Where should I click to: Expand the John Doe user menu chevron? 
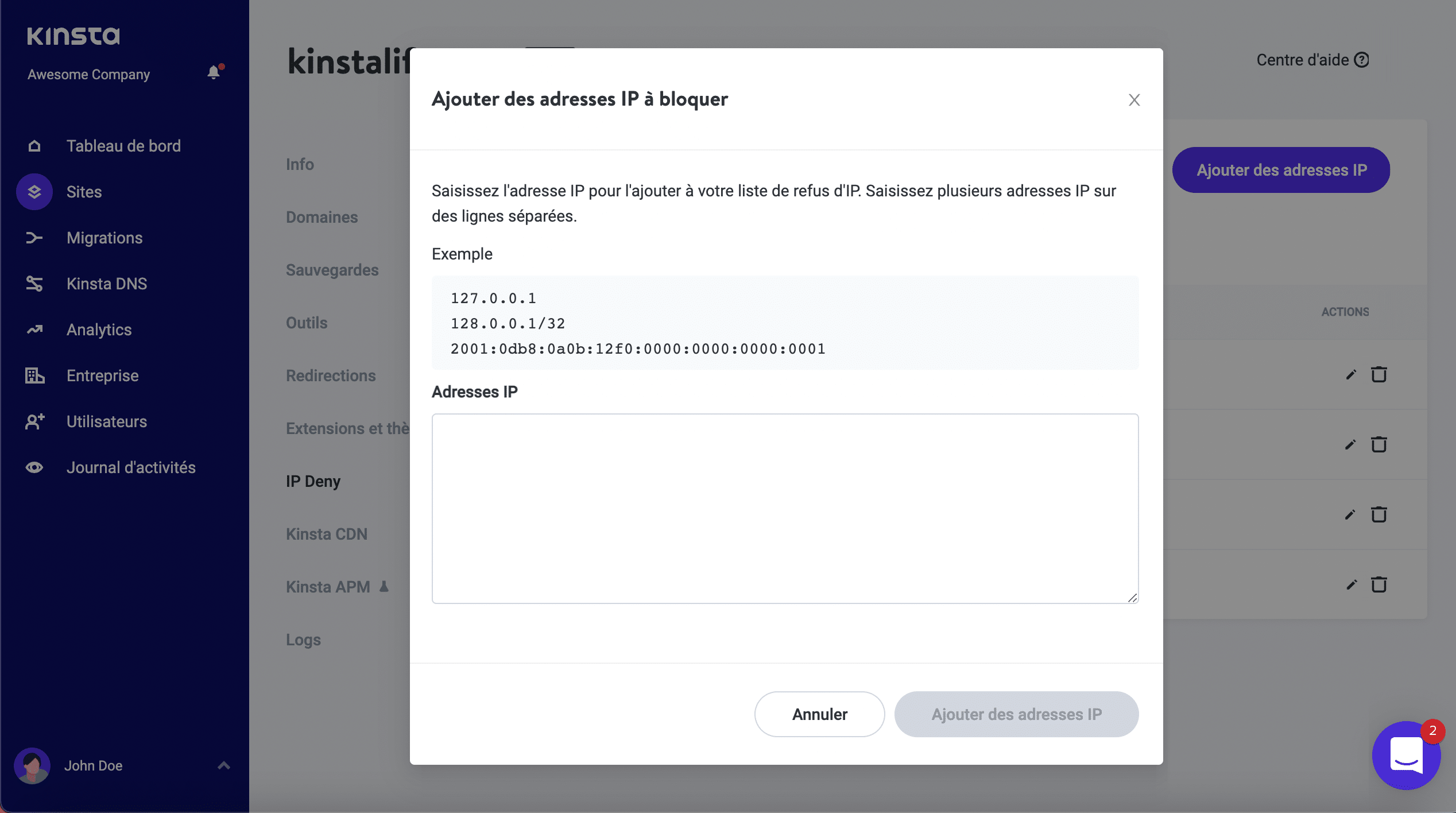(224, 765)
